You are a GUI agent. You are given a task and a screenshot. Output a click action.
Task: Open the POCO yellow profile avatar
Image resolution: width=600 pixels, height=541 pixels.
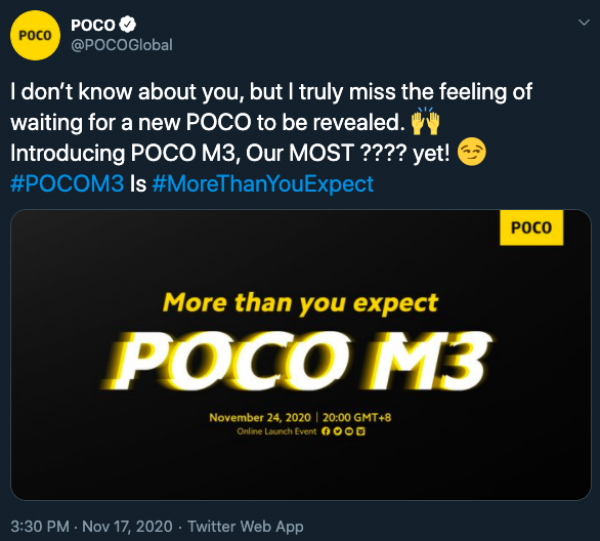35,35
